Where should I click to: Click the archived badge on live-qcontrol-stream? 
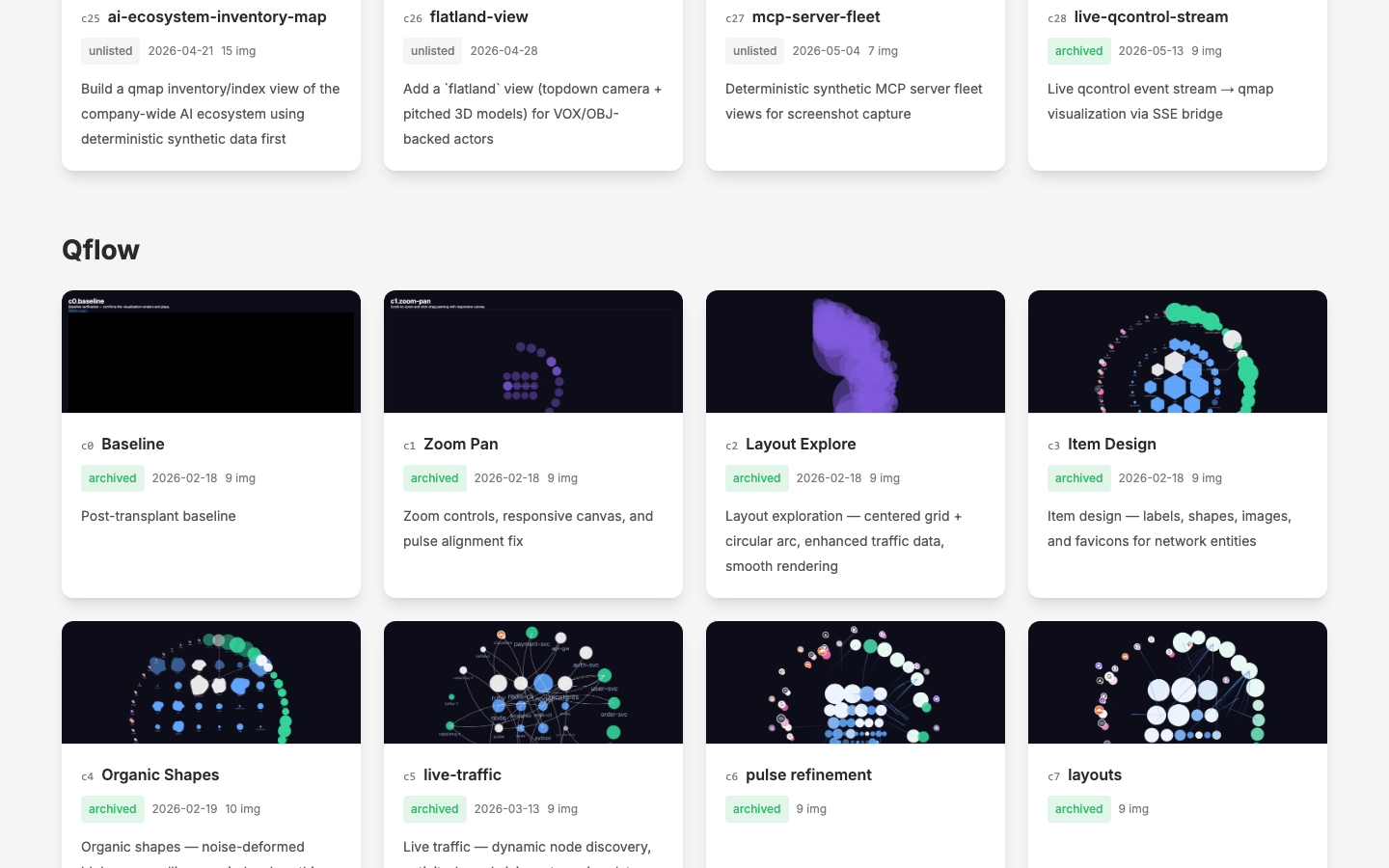pos(1078,51)
